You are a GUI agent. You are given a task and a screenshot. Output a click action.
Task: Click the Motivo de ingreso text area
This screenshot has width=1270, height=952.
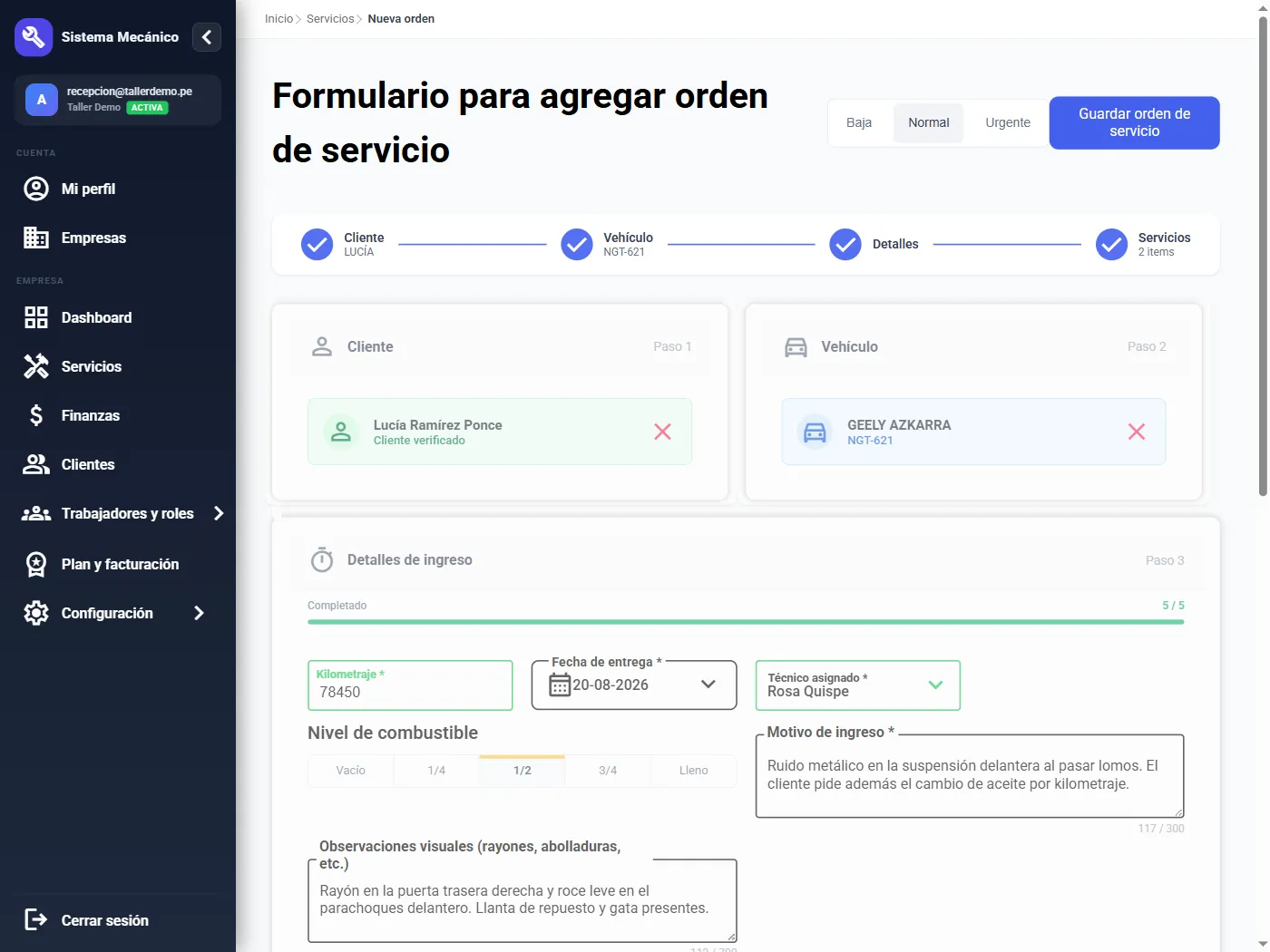coord(970,776)
